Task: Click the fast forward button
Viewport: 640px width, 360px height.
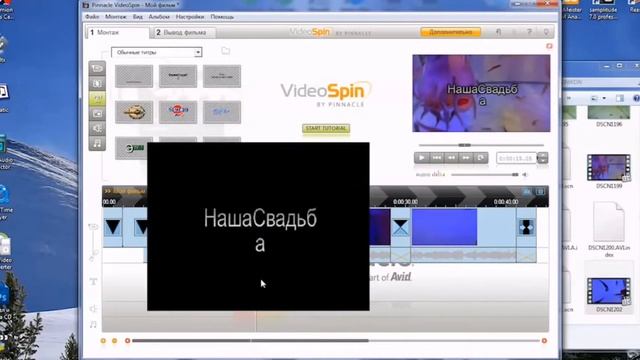Action: (466, 158)
